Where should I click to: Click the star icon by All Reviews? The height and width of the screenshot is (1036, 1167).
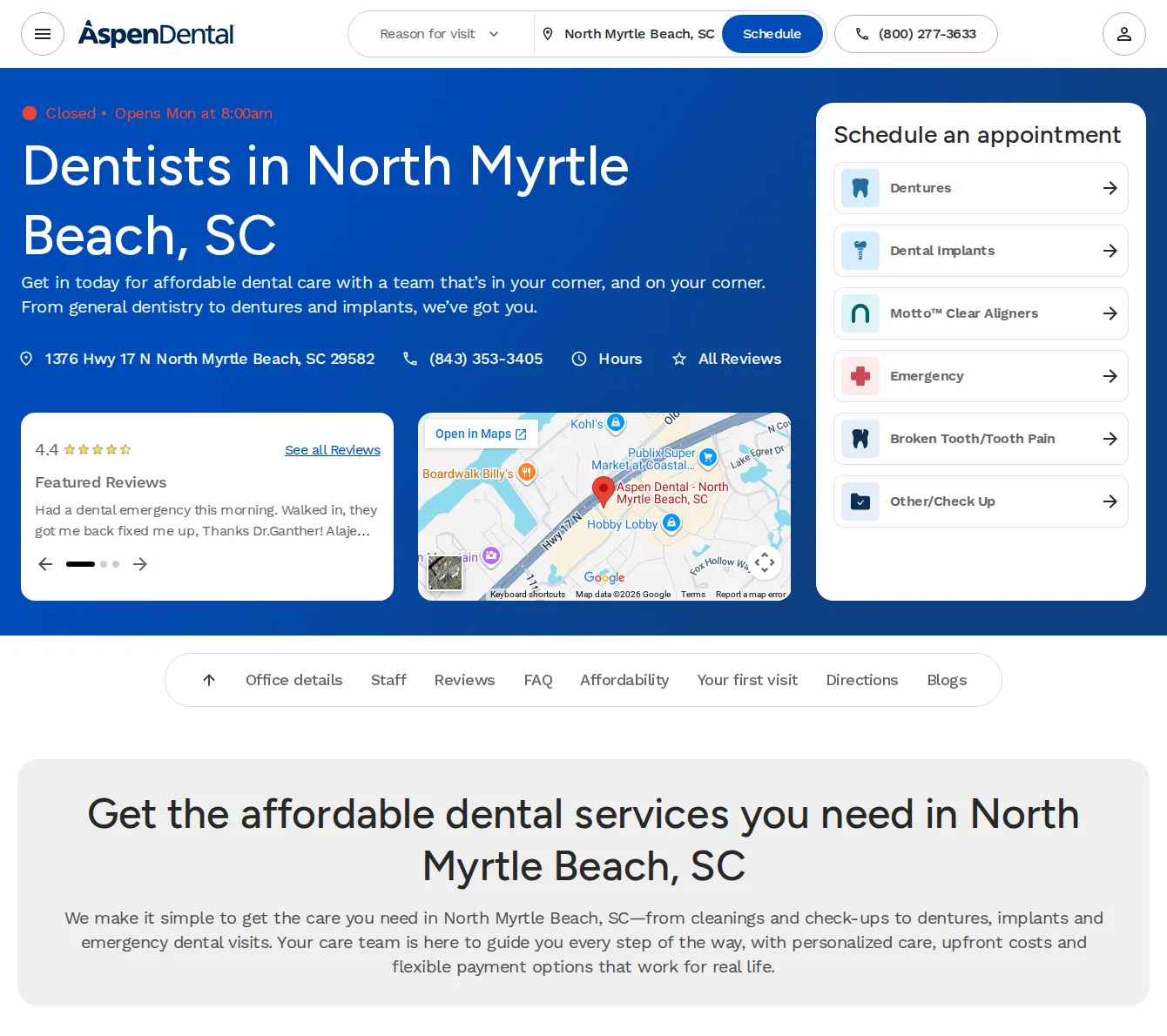tap(679, 359)
